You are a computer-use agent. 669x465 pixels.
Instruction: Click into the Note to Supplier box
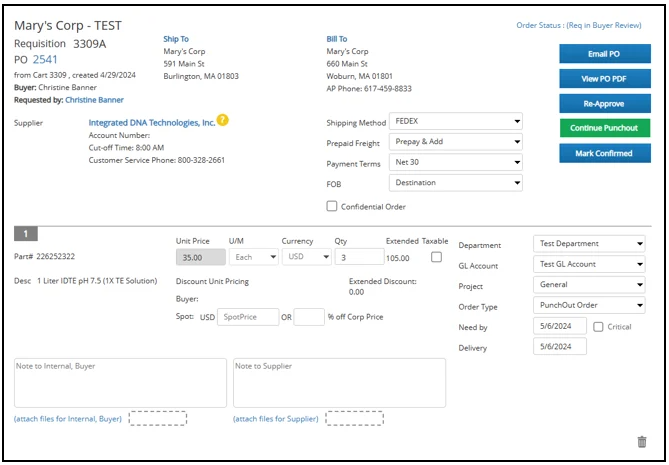point(339,383)
